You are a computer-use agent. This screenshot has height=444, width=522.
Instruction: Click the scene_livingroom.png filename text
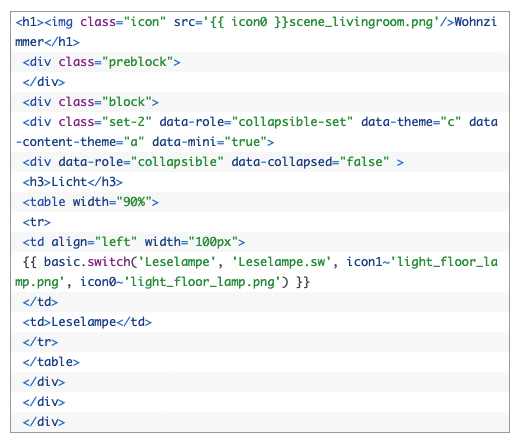point(361,22)
